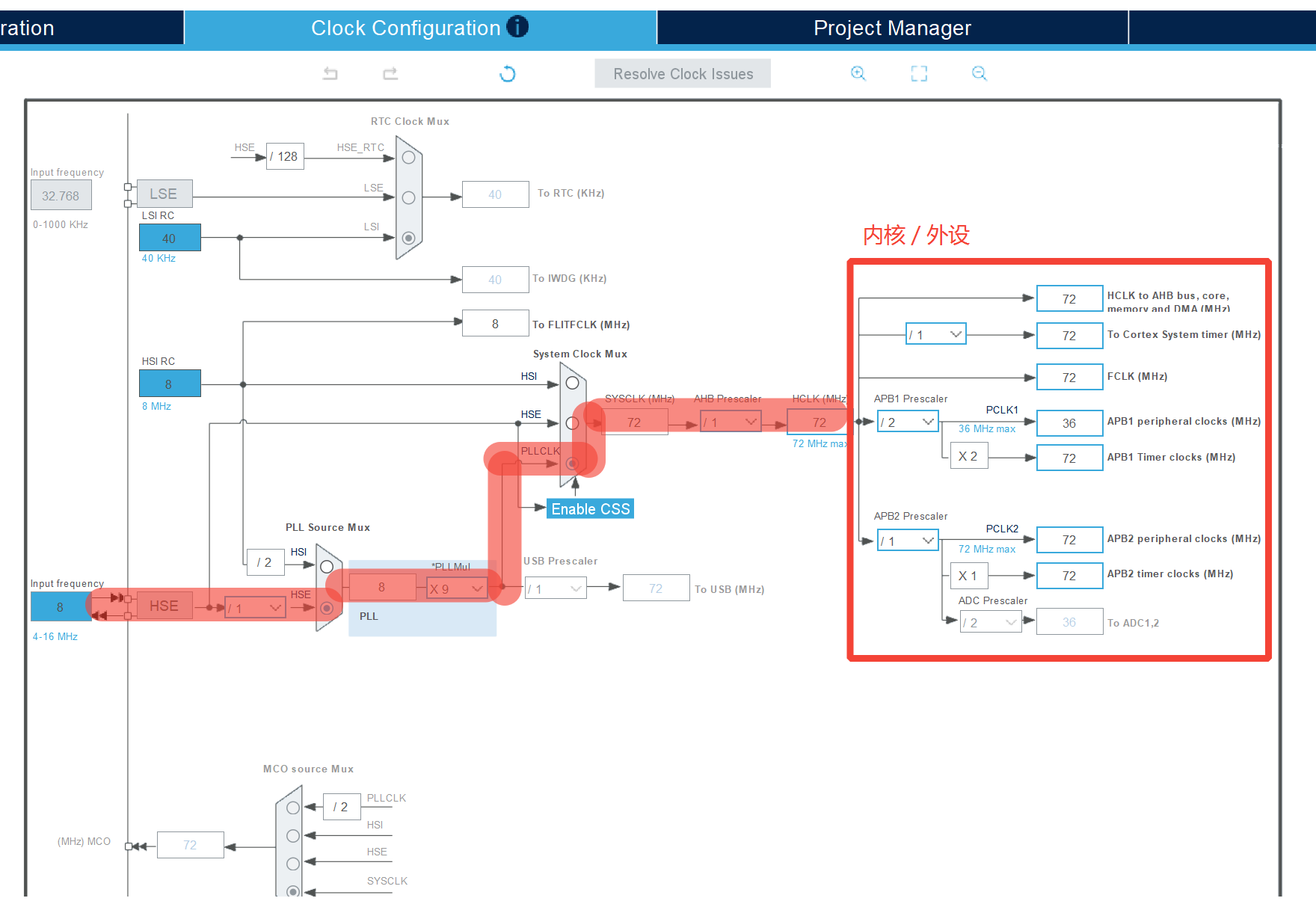Click the APB1 peripheral clocks 36 value
The height and width of the screenshot is (904, 1316).
1069,423
